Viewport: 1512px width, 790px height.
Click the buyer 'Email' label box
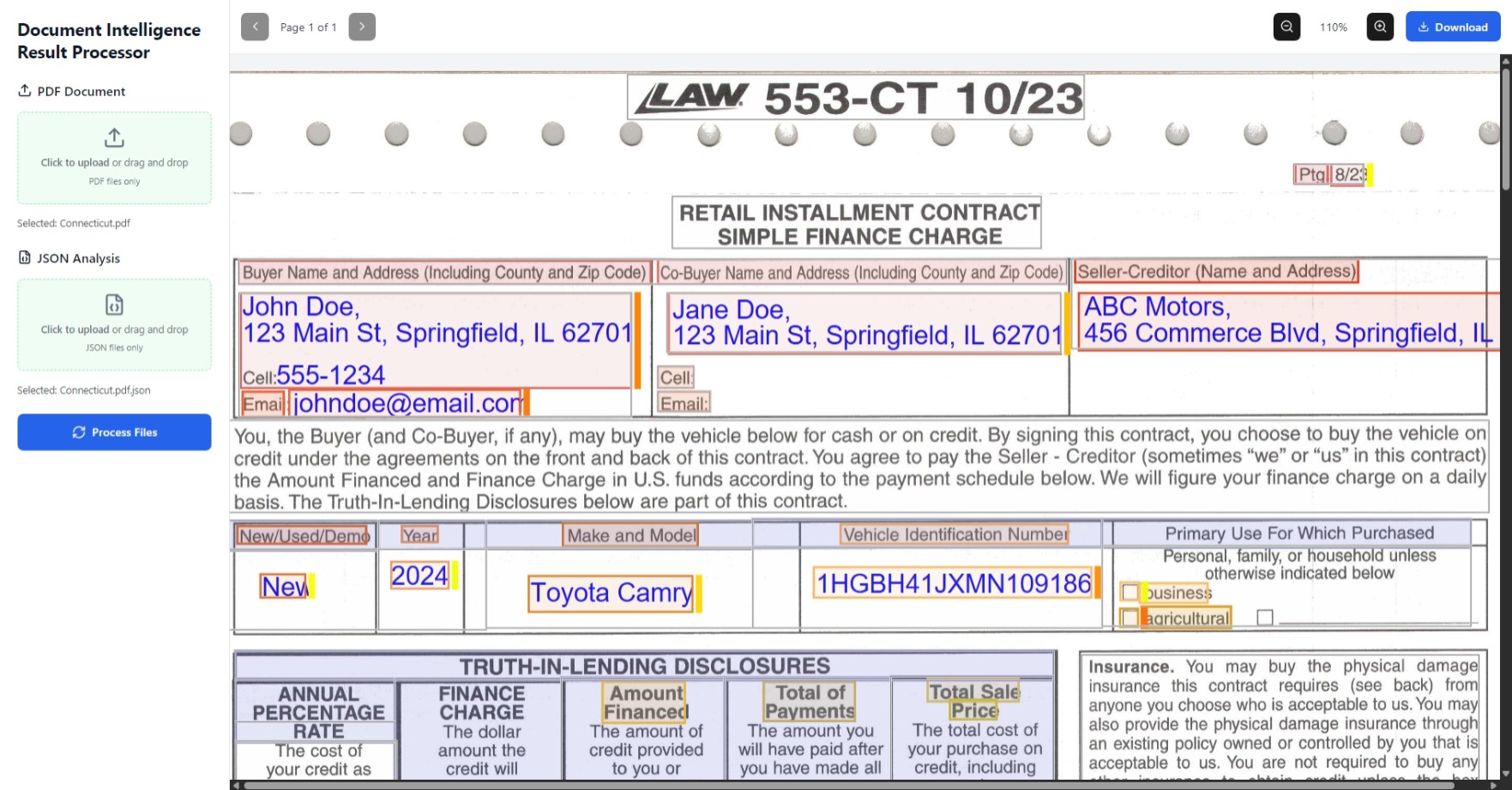point(262,404)
